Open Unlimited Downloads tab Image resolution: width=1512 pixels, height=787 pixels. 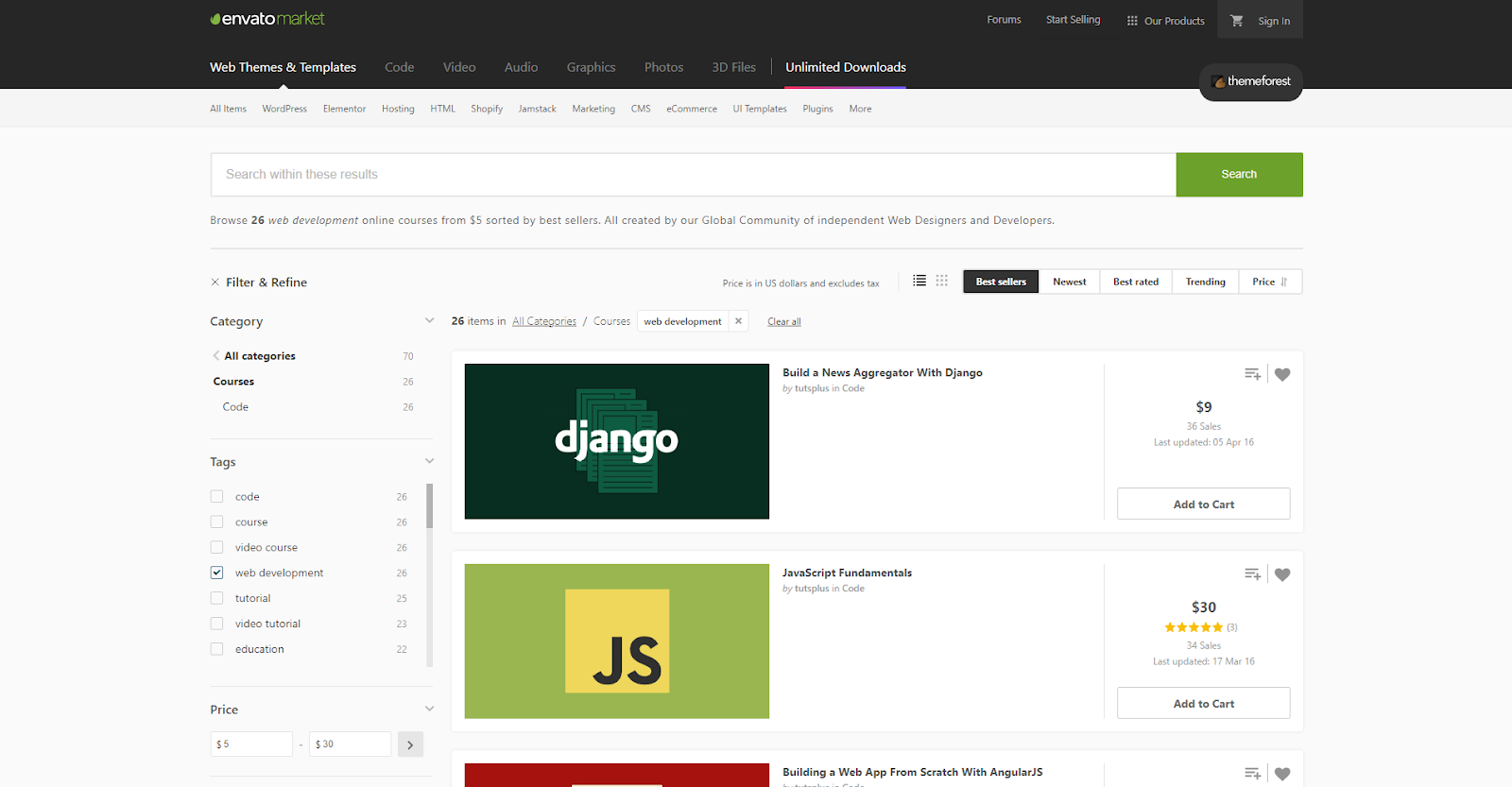(x=846, y=67)
